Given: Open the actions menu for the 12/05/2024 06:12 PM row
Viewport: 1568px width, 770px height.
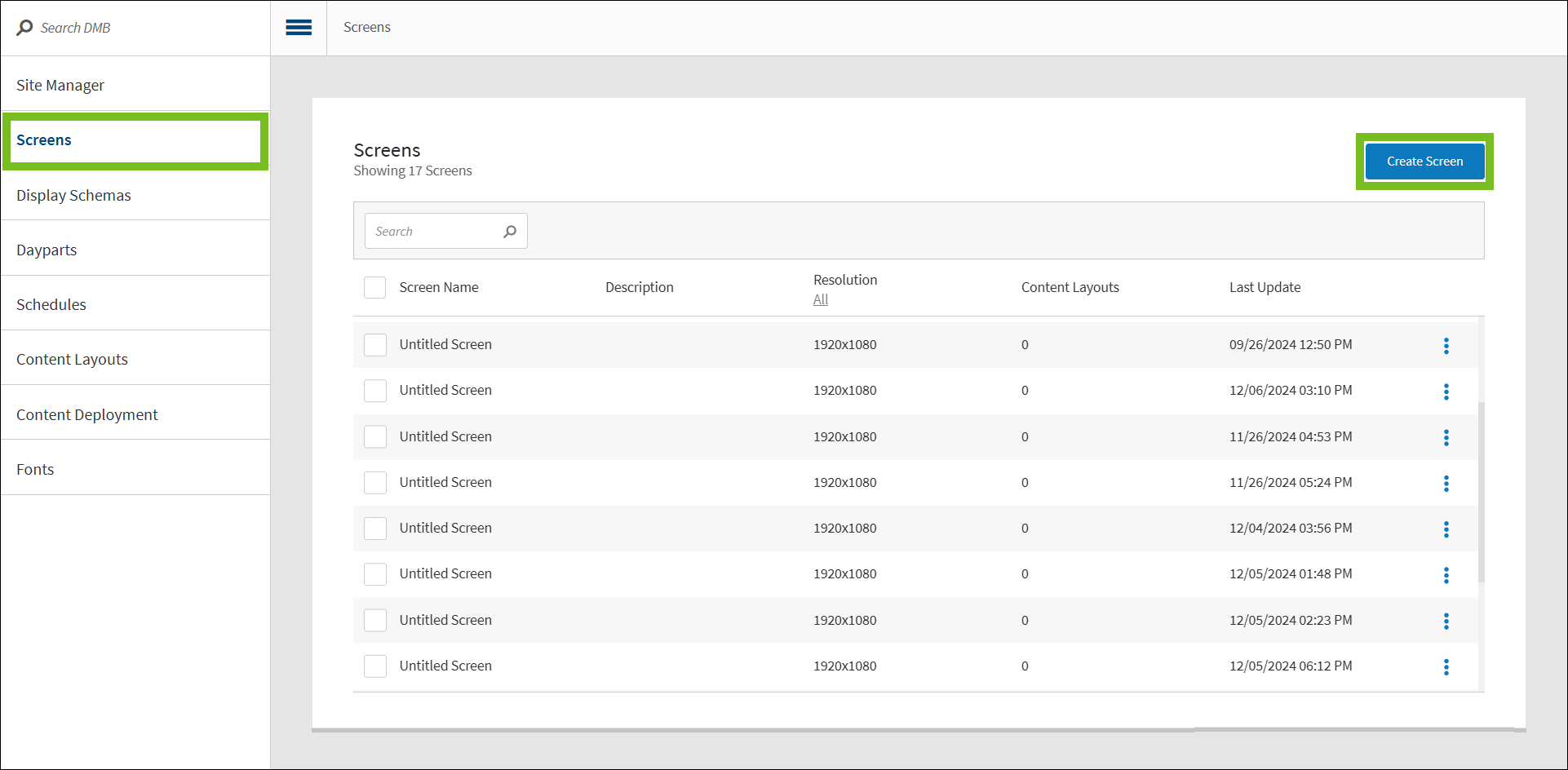Looking at the screenshot, I should pos(1446,667).
